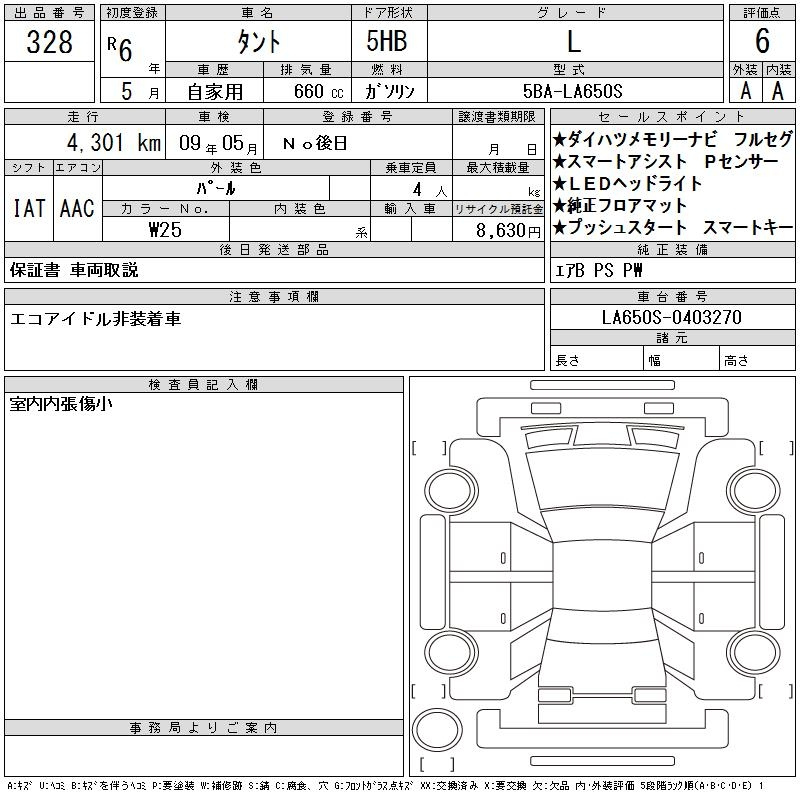Select the shift type IAT
The height and width of the screenshot is (800, 800).
(29, 208)
